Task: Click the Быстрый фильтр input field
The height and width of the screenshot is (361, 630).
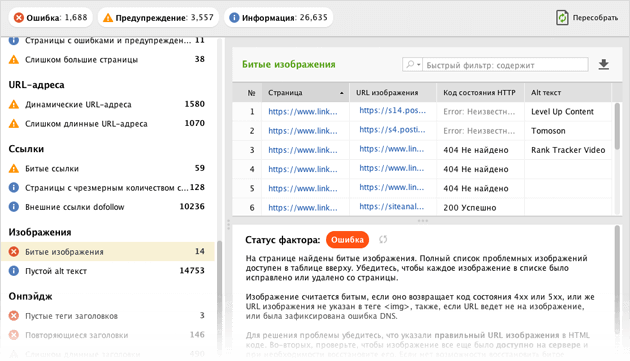Action: click(505, 65)
